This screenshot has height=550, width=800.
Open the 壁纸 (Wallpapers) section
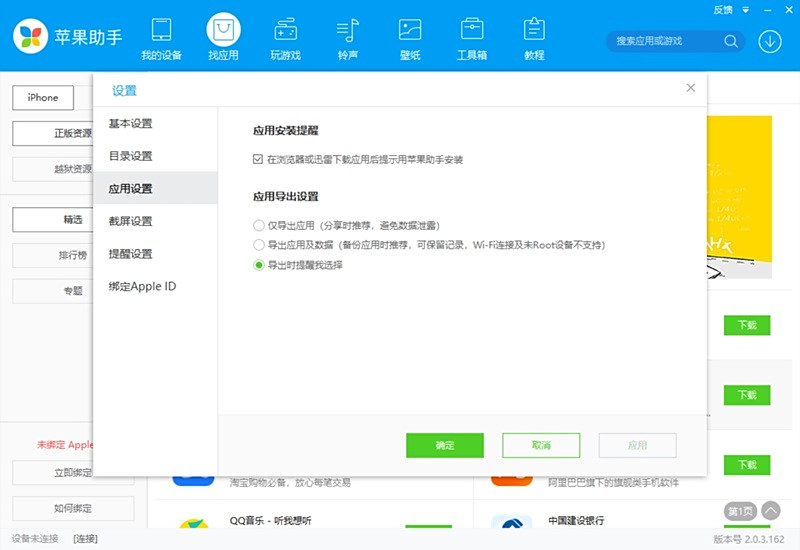[409, 37]
